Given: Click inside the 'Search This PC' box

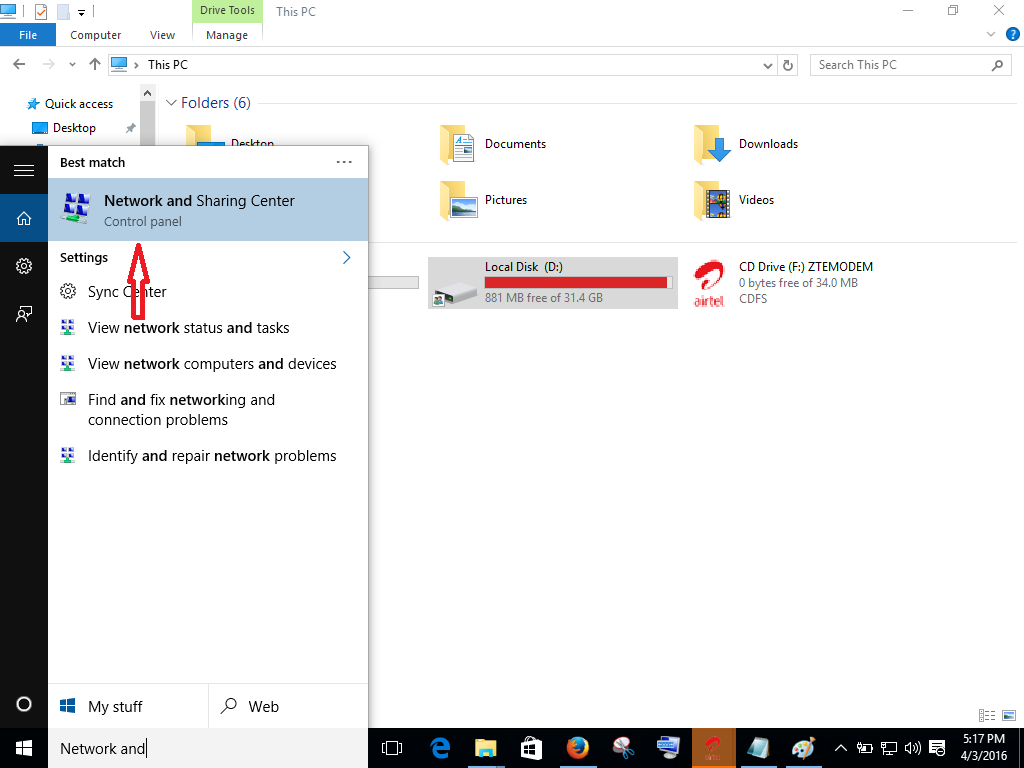Looking at the screenshot, I should 900,64.
